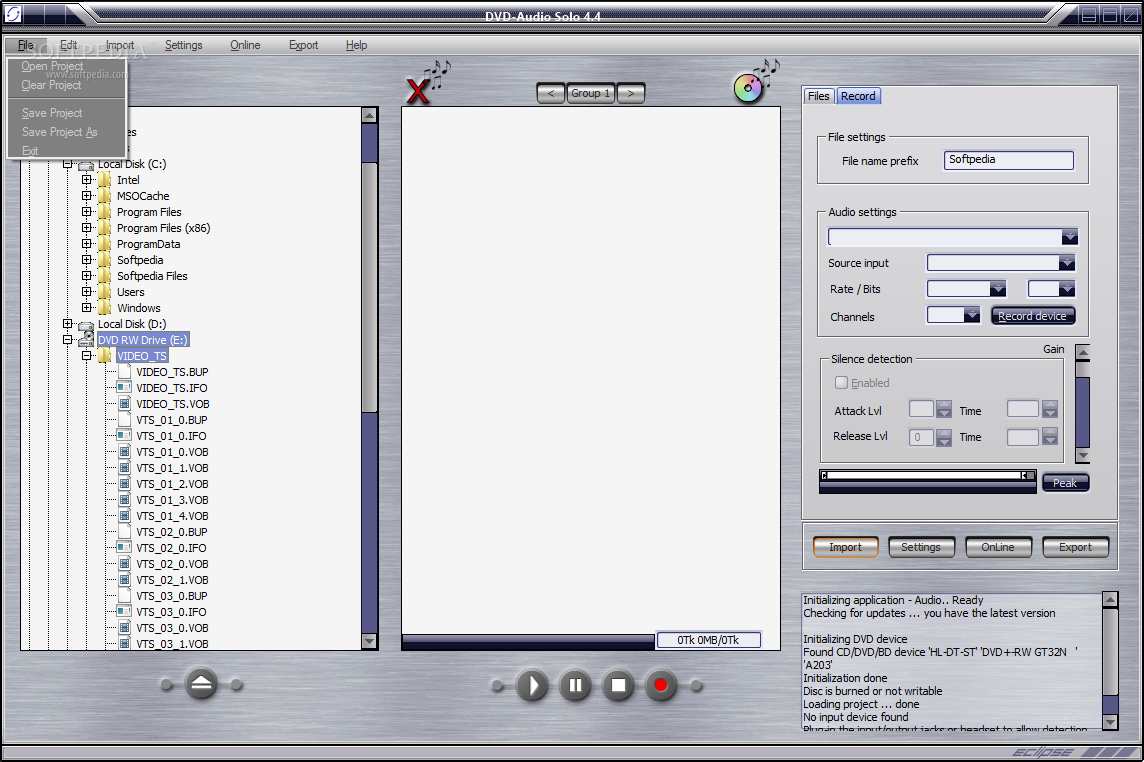The width and height of the screenshot is (1144, 762).
Task: Click the VTS_01_0.IFO file icon
Action: pyautogui.click(x=124, y=436)
